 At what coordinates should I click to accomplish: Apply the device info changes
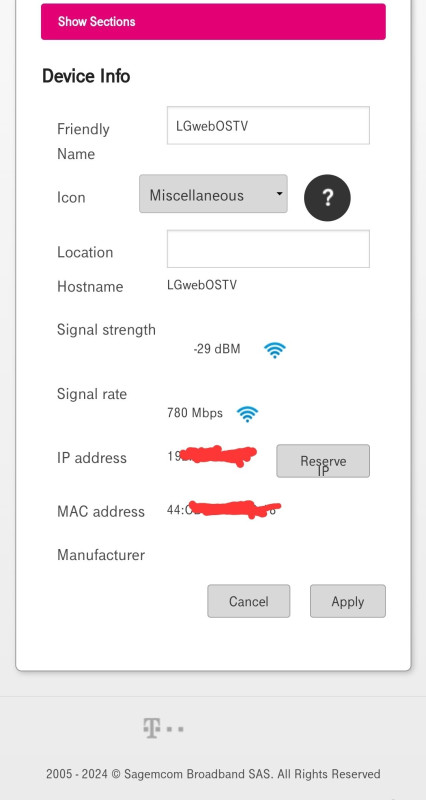click(x=348, y=601)
